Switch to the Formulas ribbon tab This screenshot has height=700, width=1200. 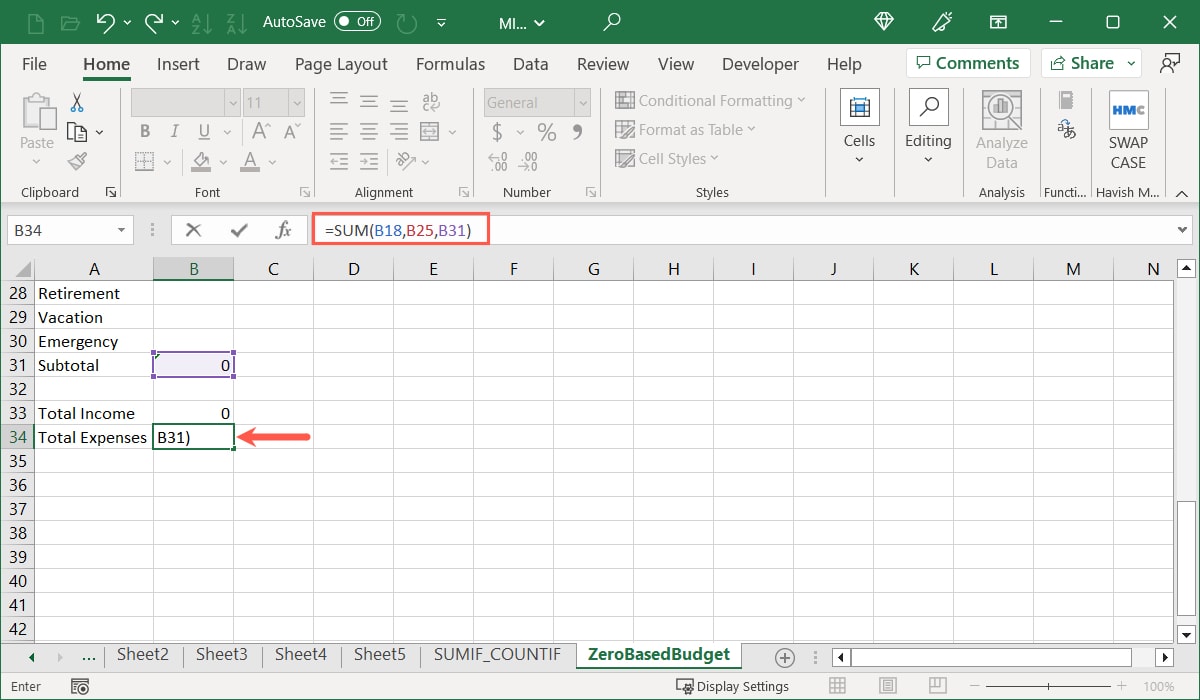point(450,63)
